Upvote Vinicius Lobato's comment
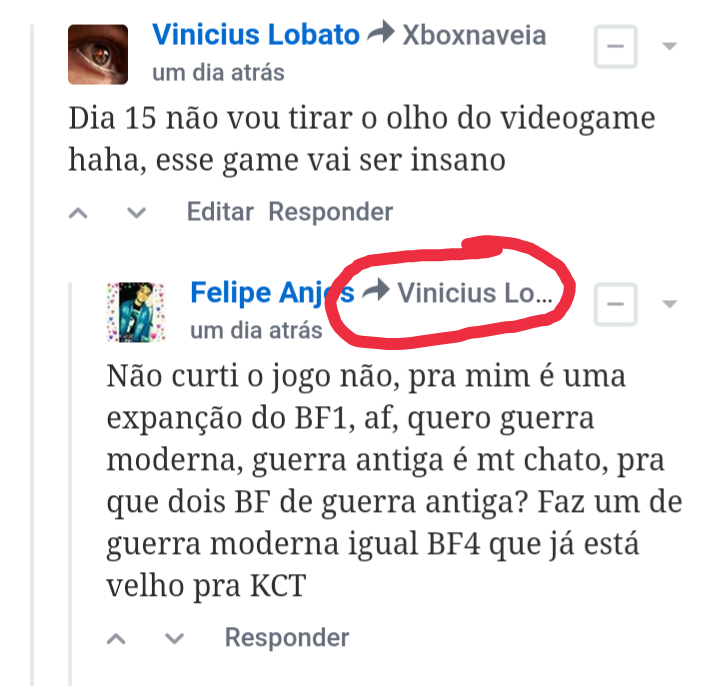 click(78, 213)
